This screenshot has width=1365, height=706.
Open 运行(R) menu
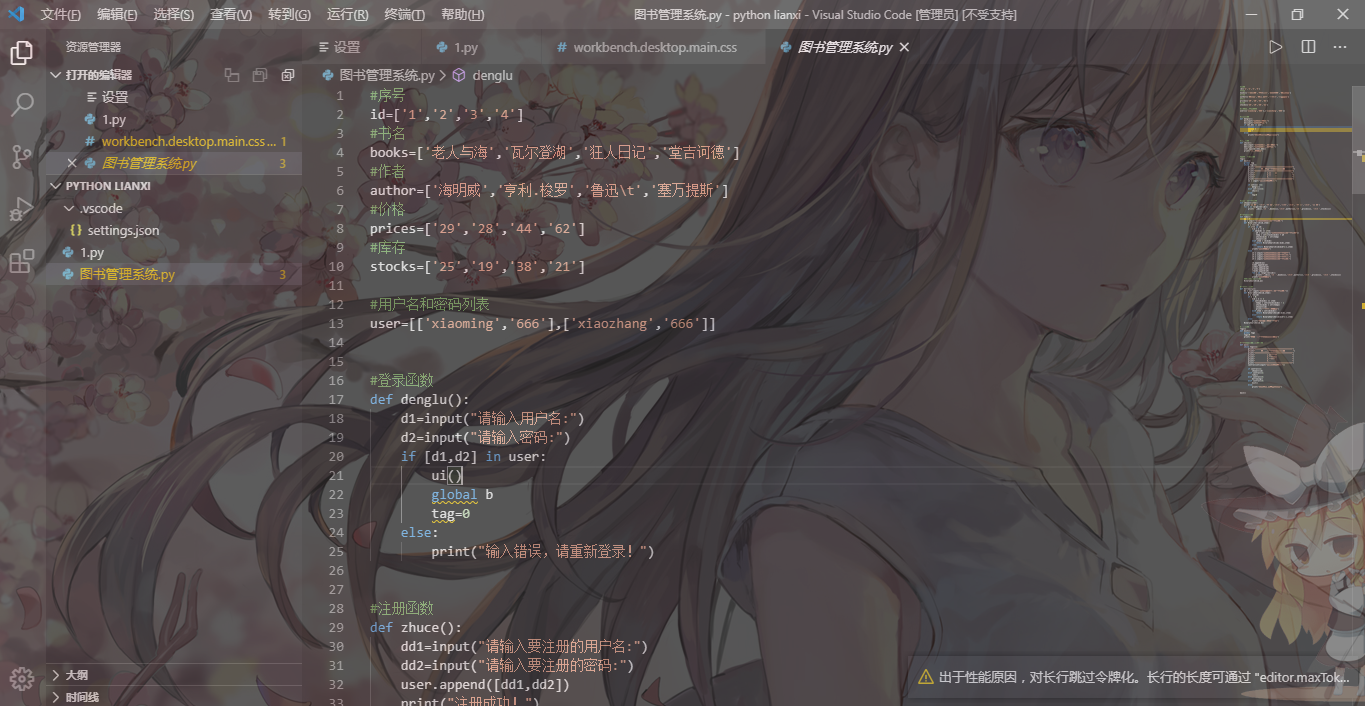[x=348, y=14]
